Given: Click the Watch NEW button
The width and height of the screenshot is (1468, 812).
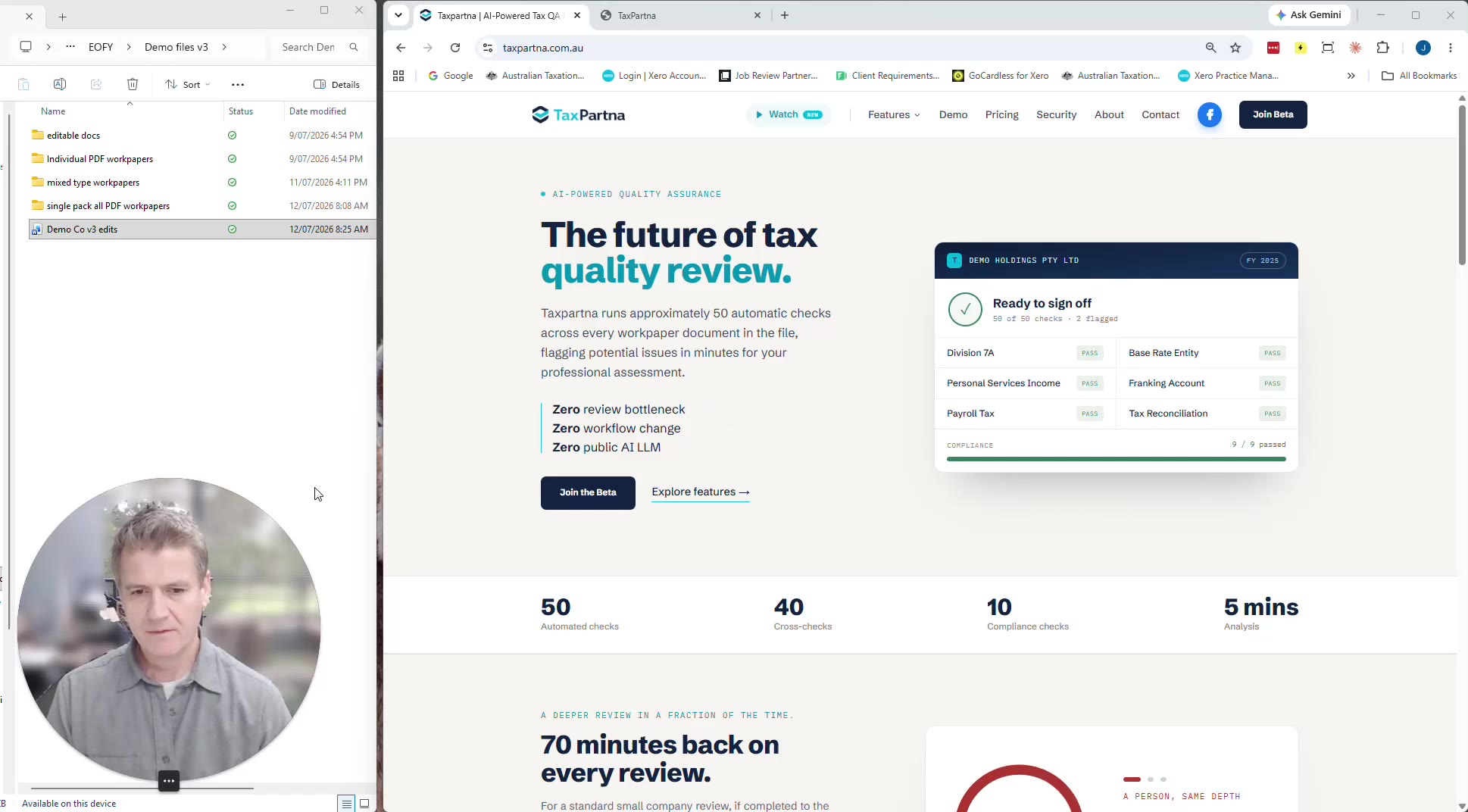Looking at the screenshot, I should point(789,114).
